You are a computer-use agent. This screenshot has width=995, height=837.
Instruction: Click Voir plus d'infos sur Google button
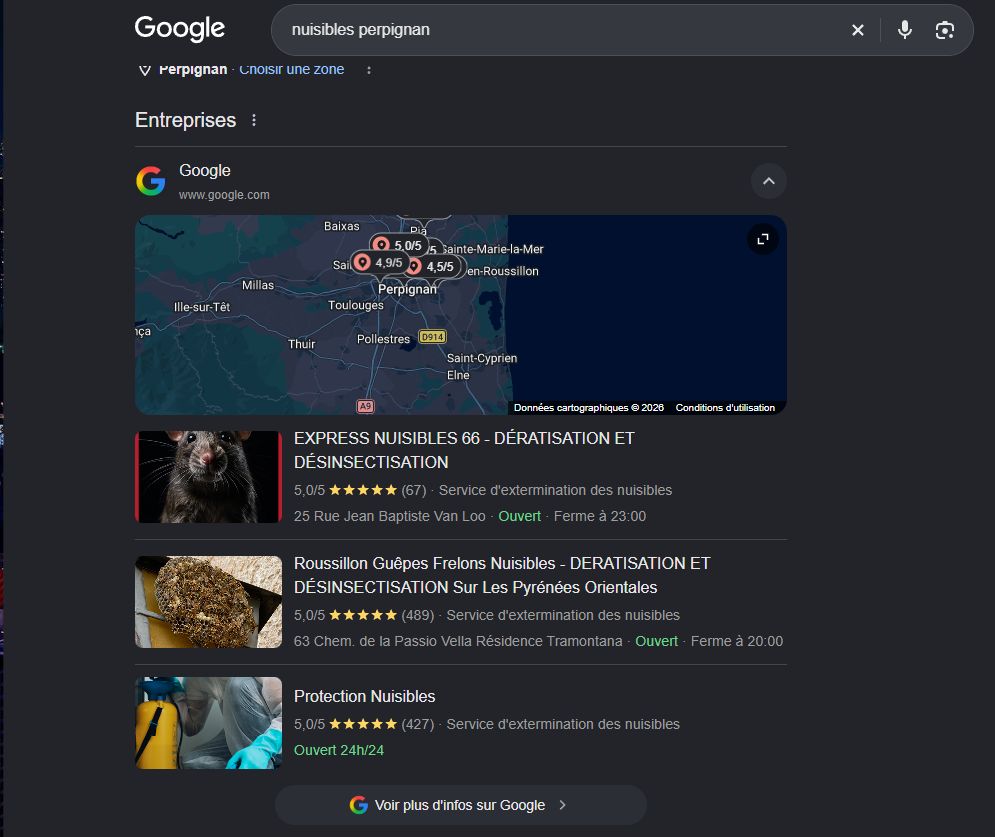[x=461, y=805]
